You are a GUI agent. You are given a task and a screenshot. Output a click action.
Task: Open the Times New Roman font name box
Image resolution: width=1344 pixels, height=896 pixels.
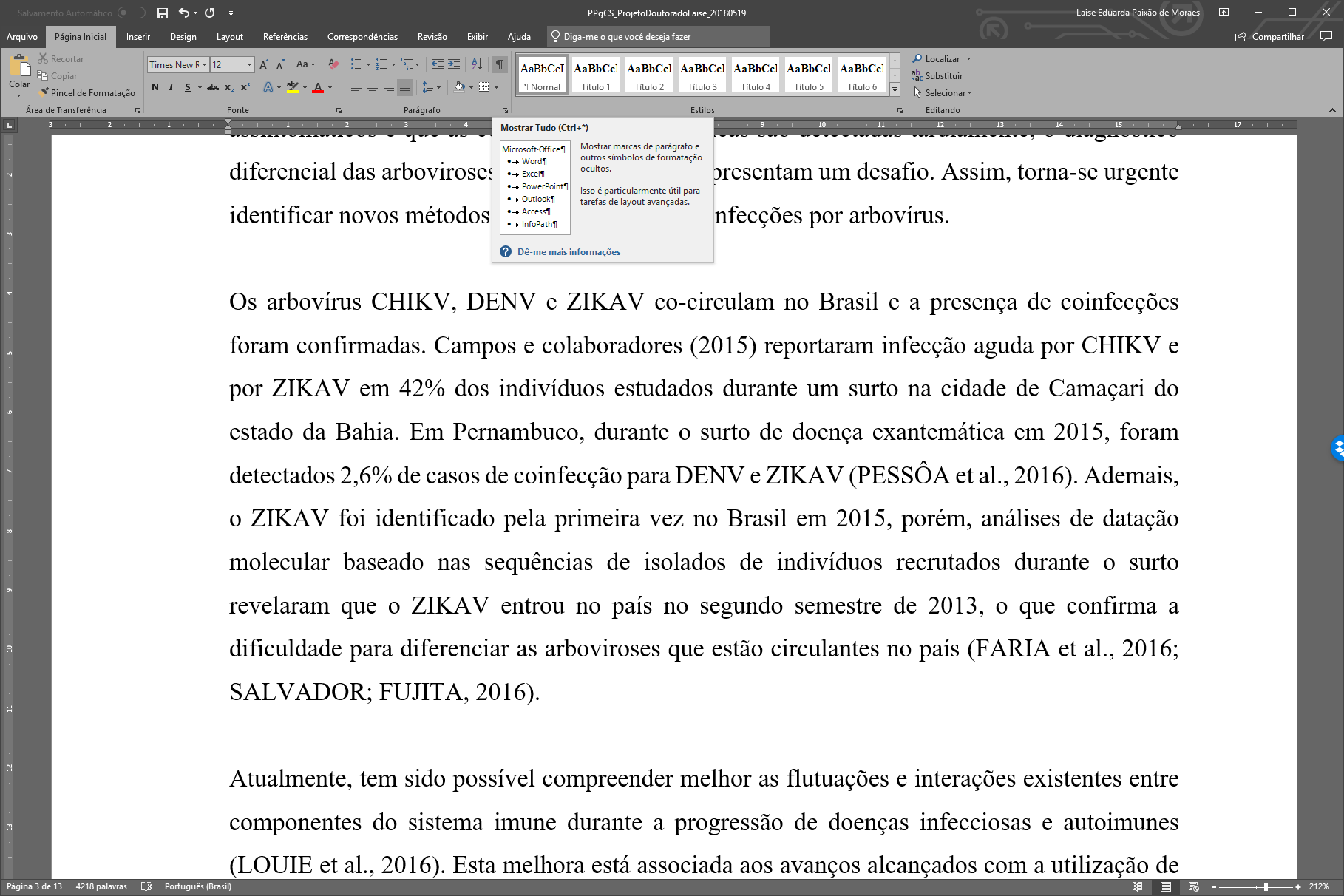(x=178, y=65)
